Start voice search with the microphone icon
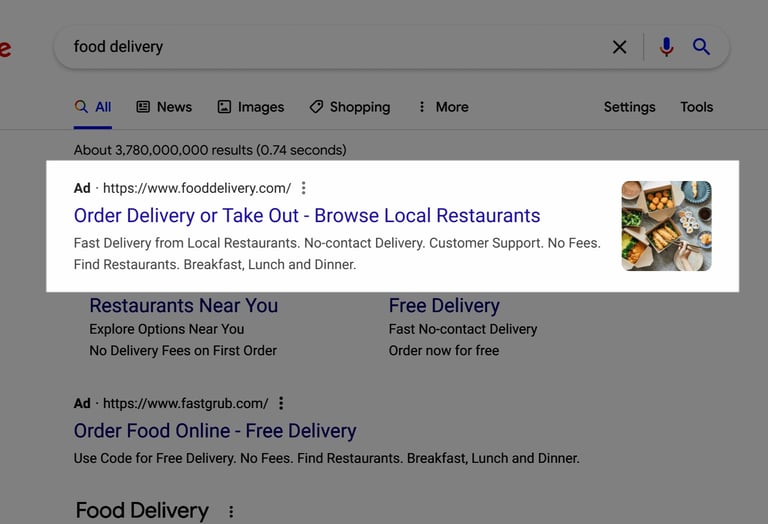 click(666, 47)
